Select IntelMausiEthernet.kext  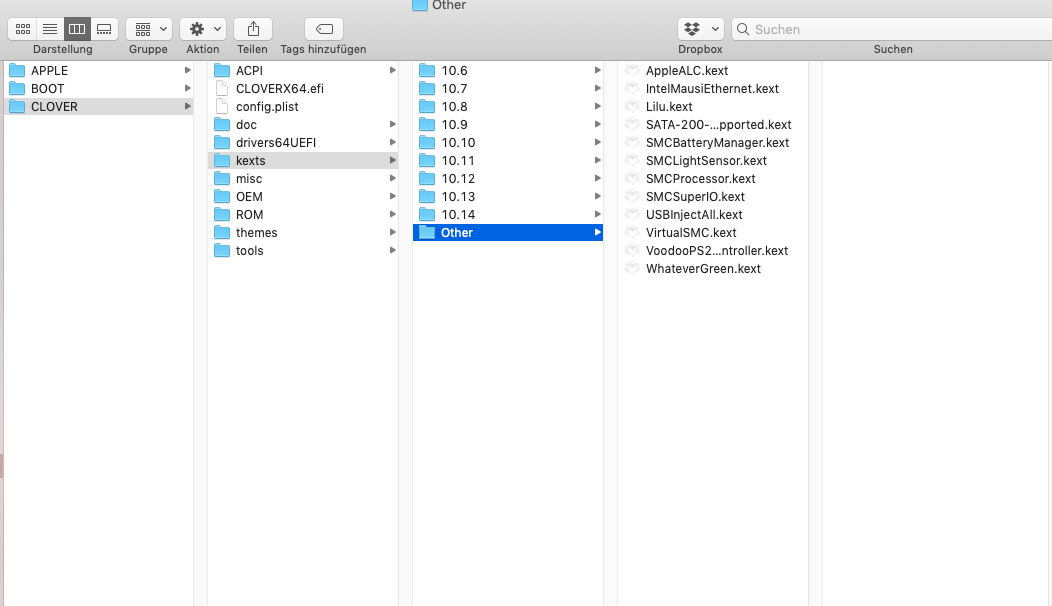tap(713, 89)
